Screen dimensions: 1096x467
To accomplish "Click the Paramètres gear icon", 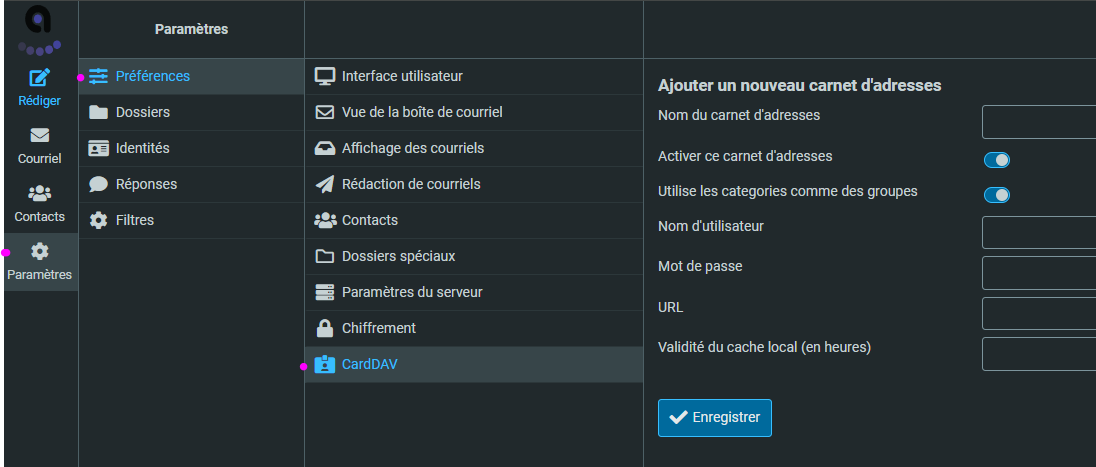I will [40, 252].
